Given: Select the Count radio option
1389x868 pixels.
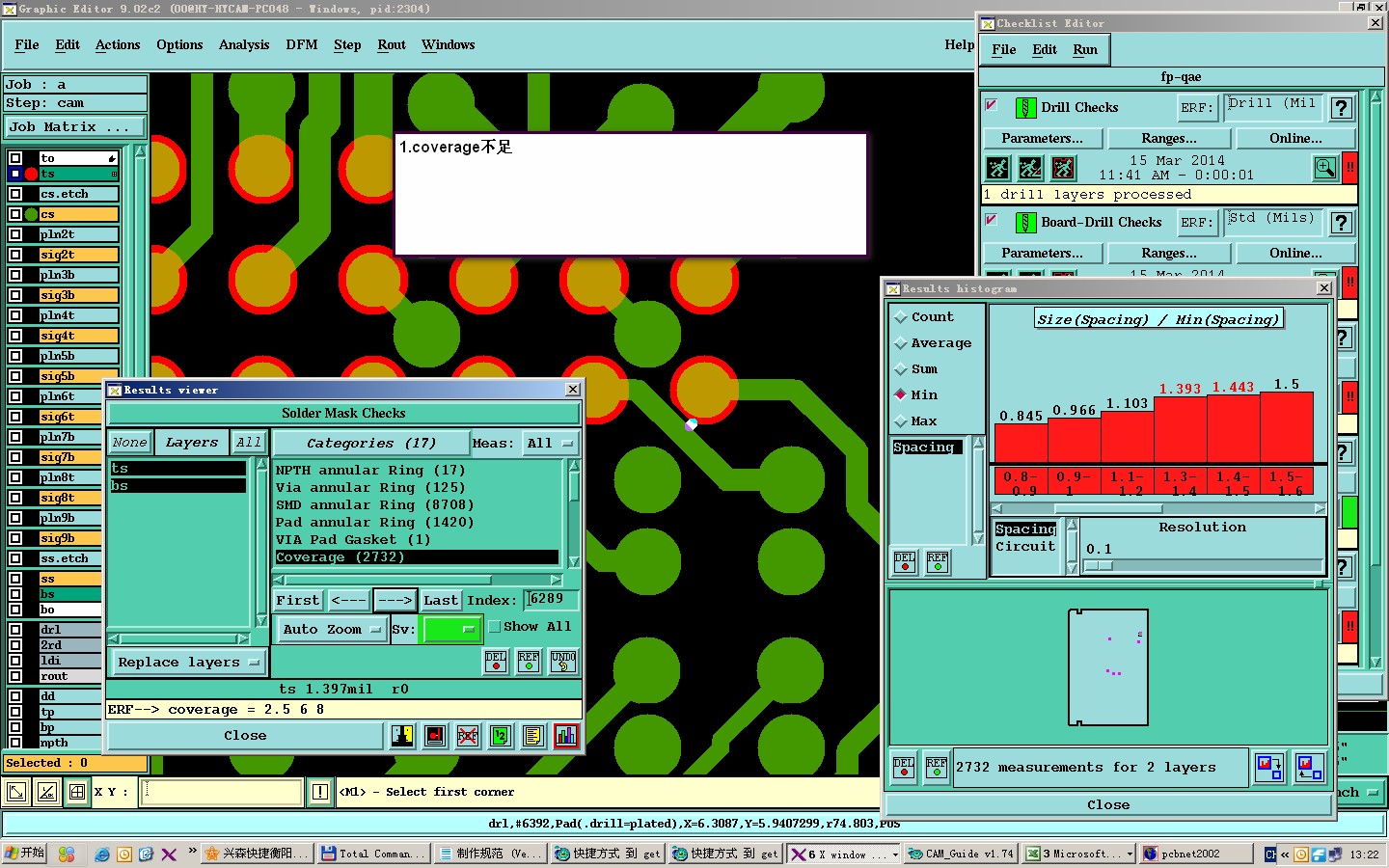Looking at the screenshot, I should coord(901,317).
